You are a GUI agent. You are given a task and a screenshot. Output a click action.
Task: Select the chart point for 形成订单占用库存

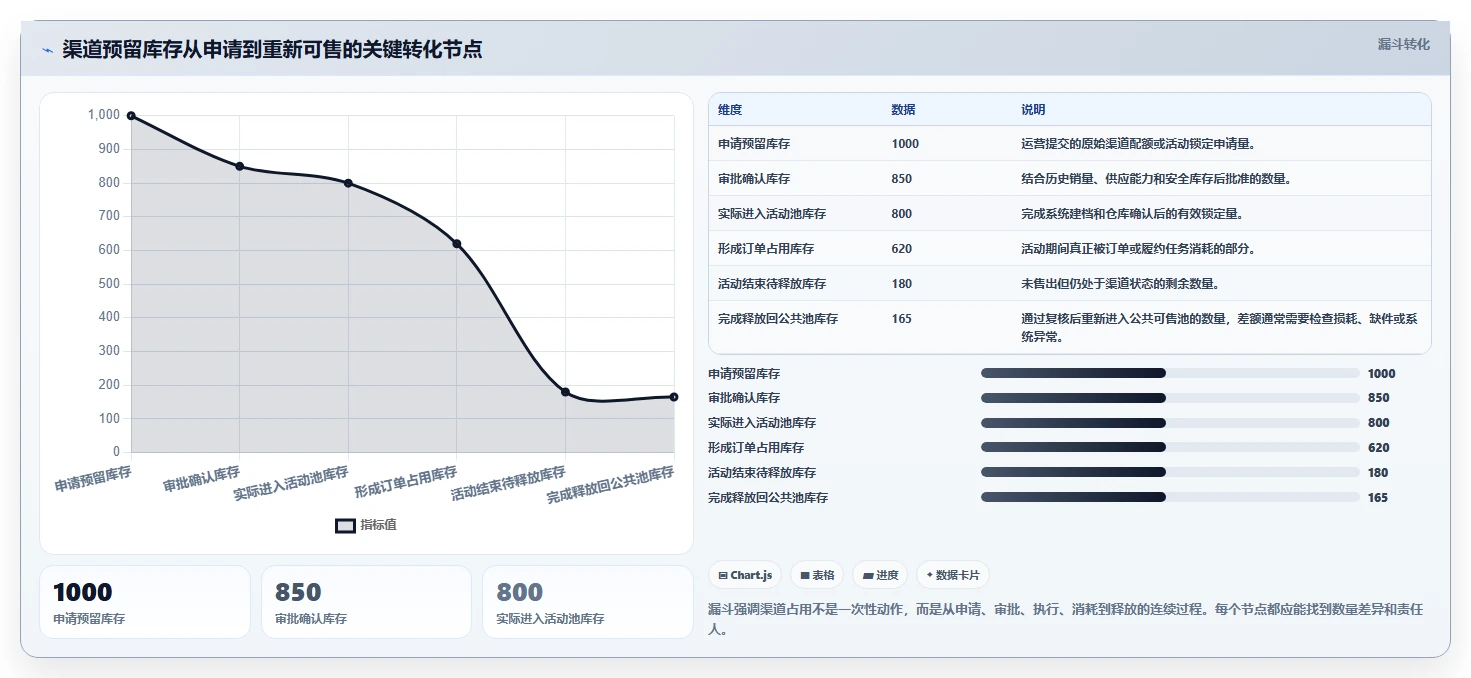[x=457, y=244]
